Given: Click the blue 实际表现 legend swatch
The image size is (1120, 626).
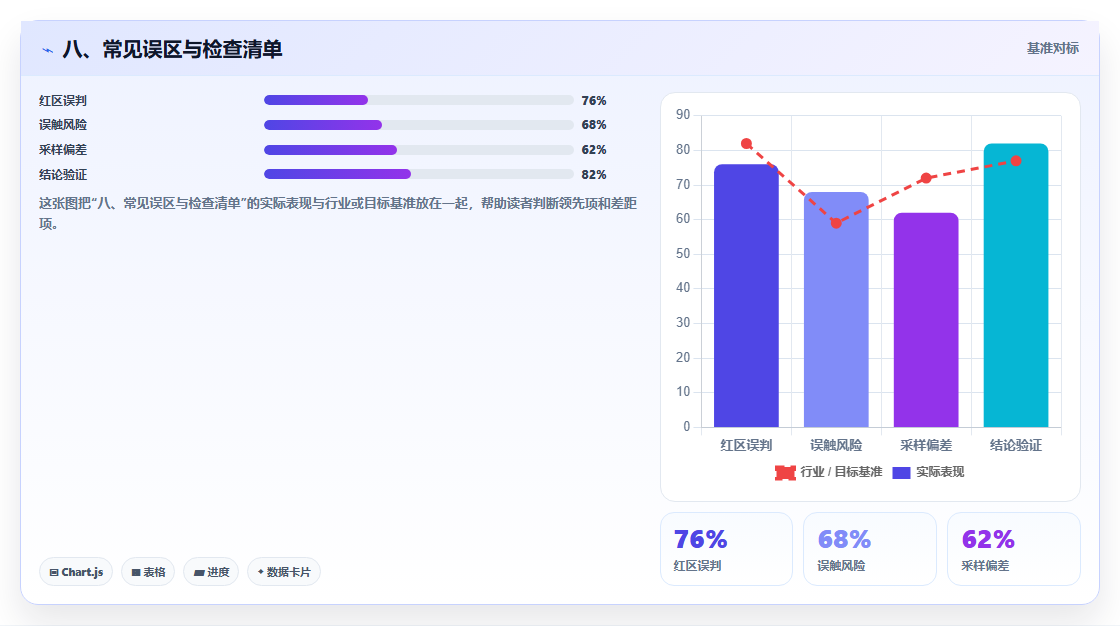Looking at the screenshot, I should point(901,472).
